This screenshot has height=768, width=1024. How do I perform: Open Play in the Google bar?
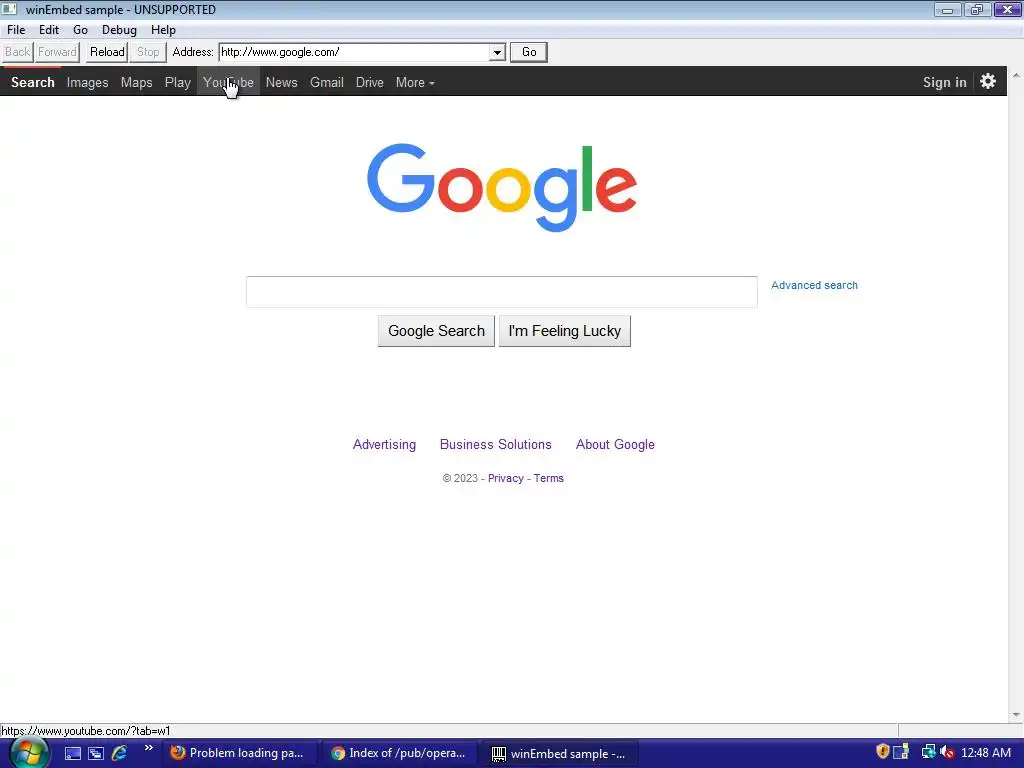click(x=178, y=82)
